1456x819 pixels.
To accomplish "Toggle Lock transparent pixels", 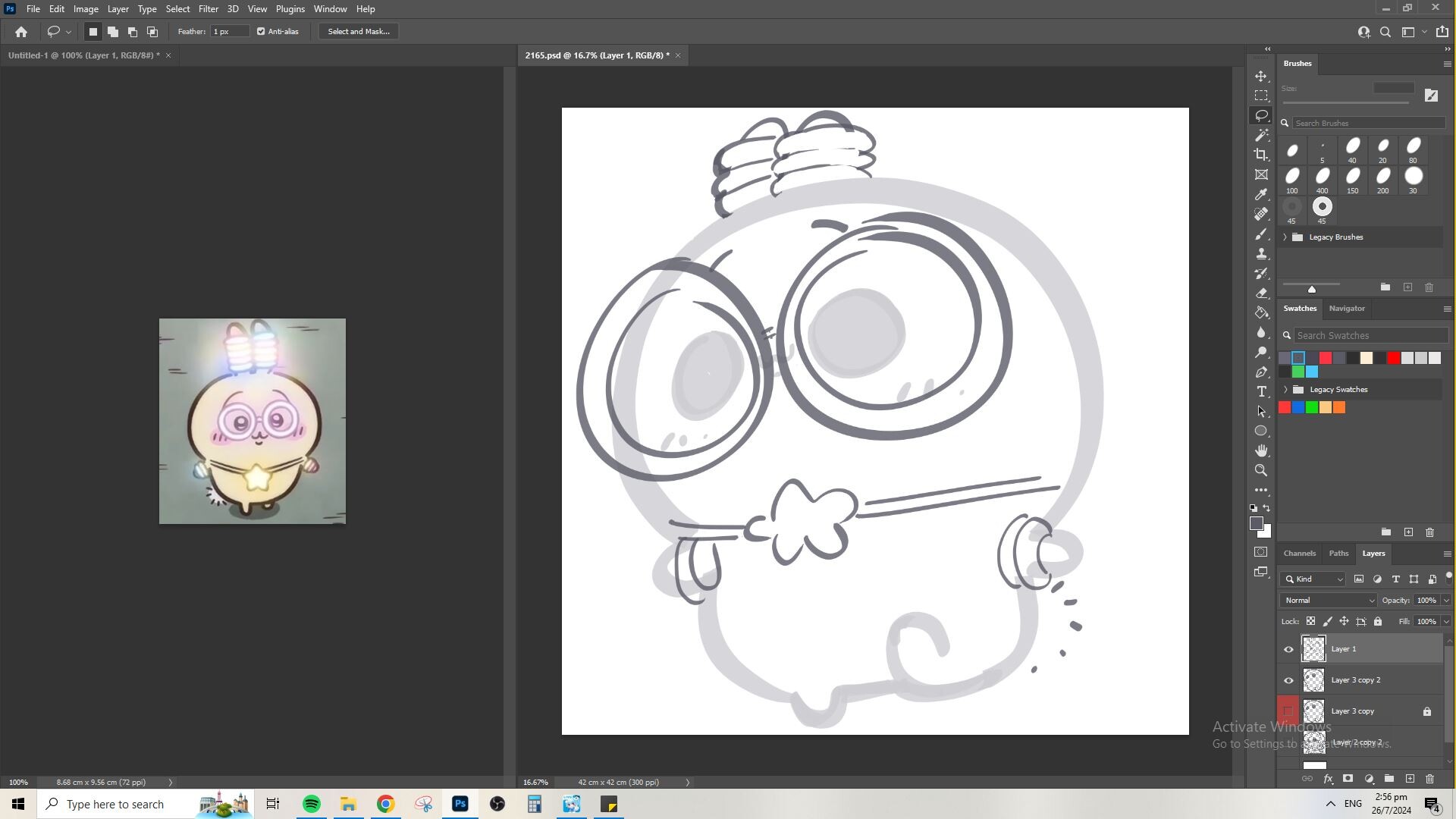I will (x=1310, y=622).
